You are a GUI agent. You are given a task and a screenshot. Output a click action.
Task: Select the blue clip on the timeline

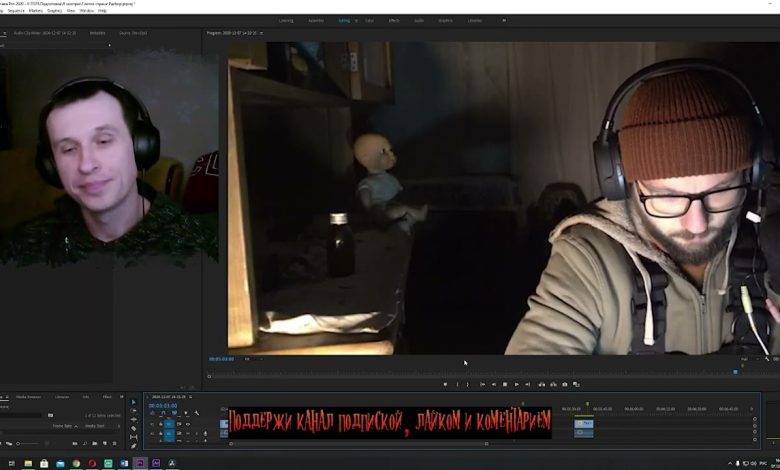point(583,424)
